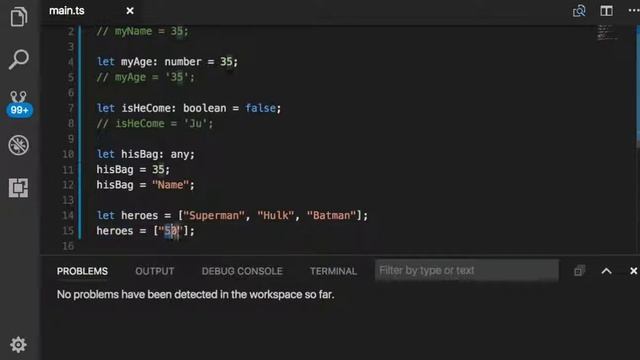
Task: Click the selected text in line 15 string
Action: [x=171, y=231]
